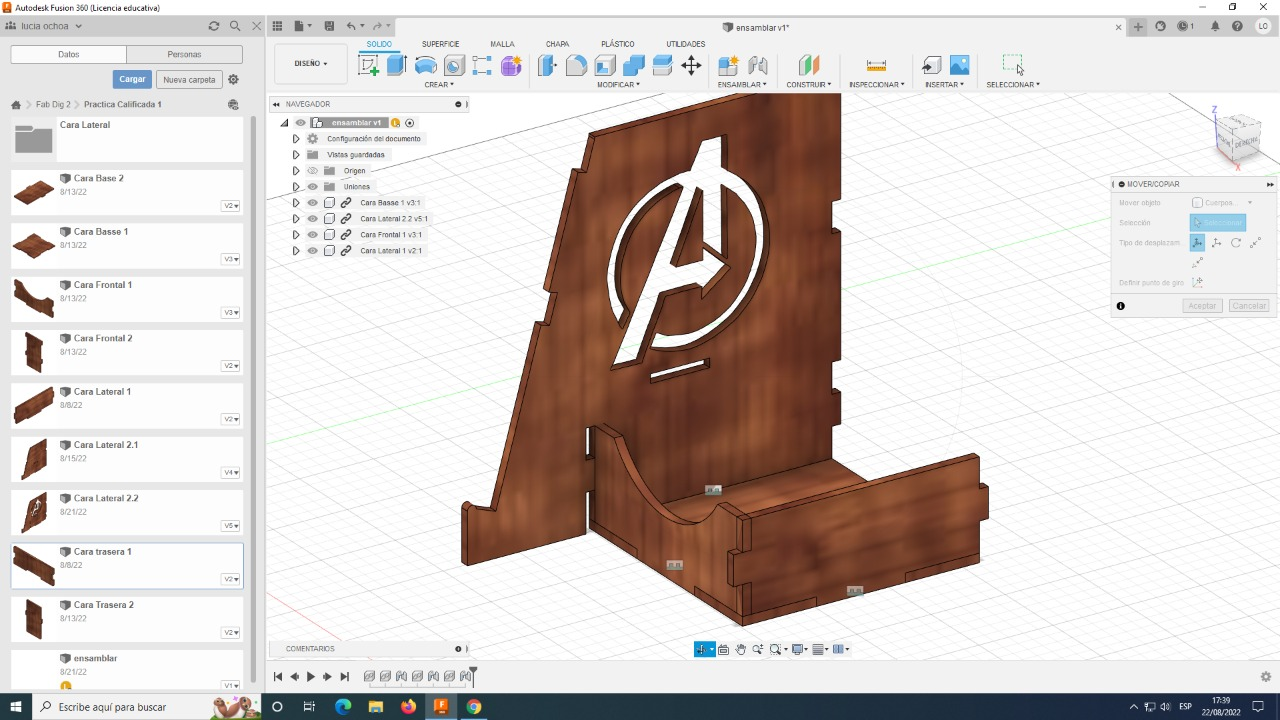The image size is (1280, 720).
Task: Click the Pan hand tool
Action: pyautogui.click(x=741, y=649)
